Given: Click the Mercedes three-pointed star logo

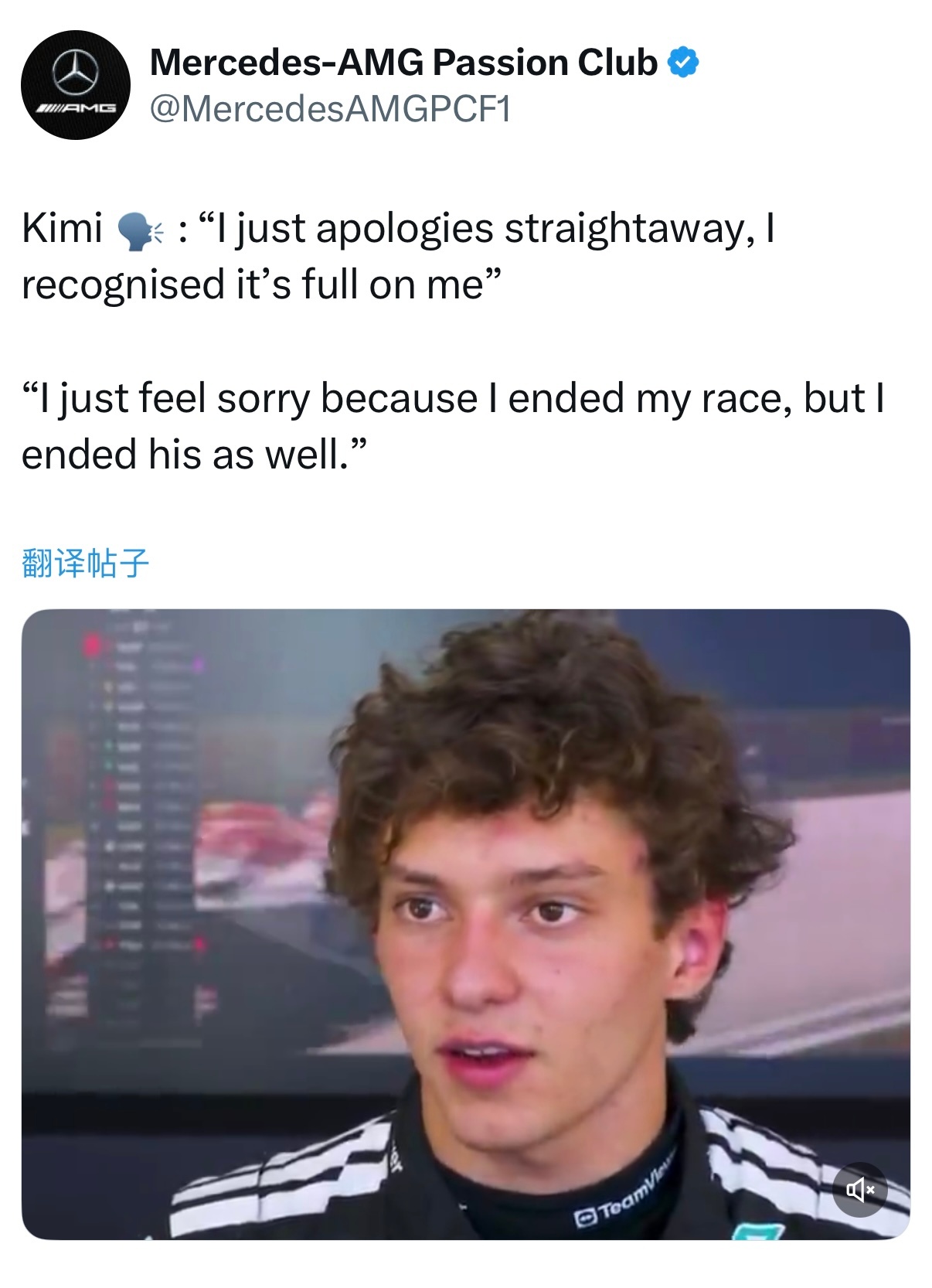Looking at the screenshot, I should pyautogui.click(x=76, y=70).
